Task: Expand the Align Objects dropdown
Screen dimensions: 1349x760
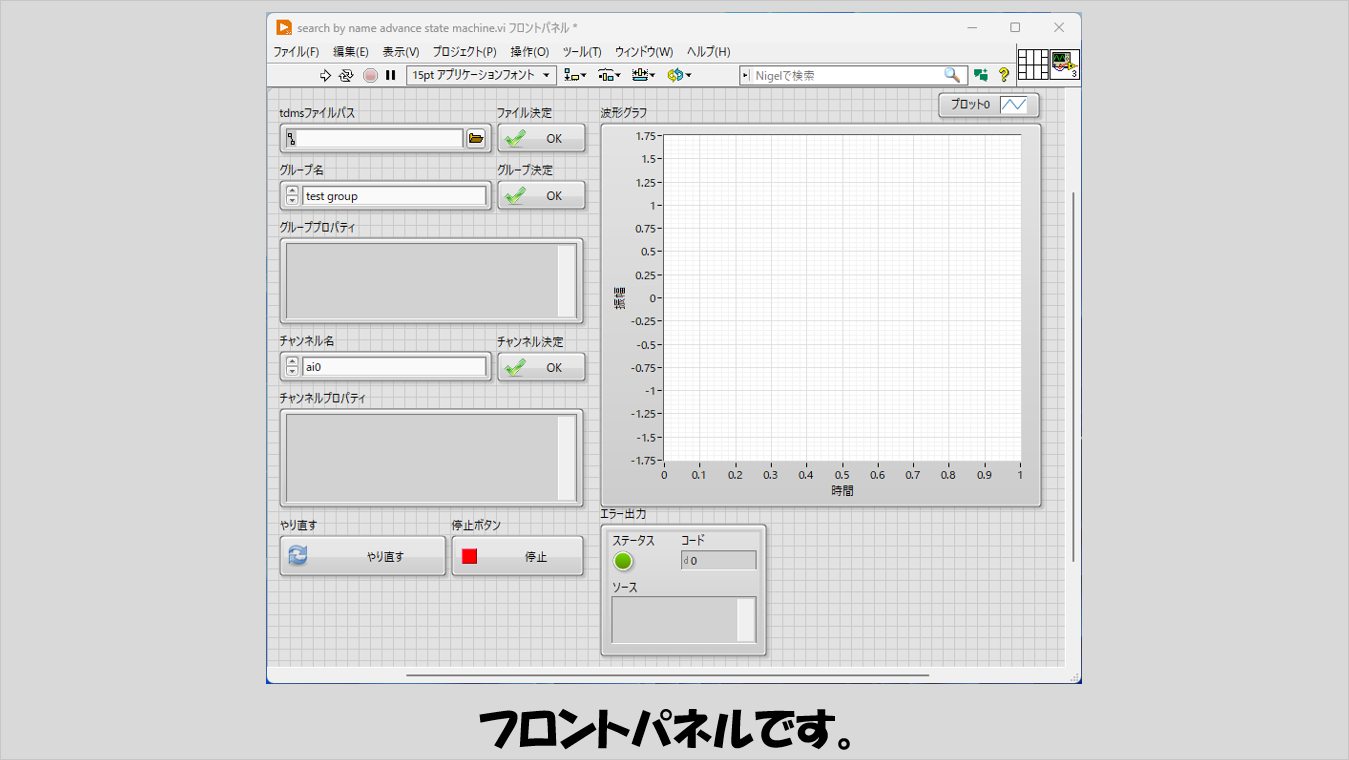Action: click(575, 75)
